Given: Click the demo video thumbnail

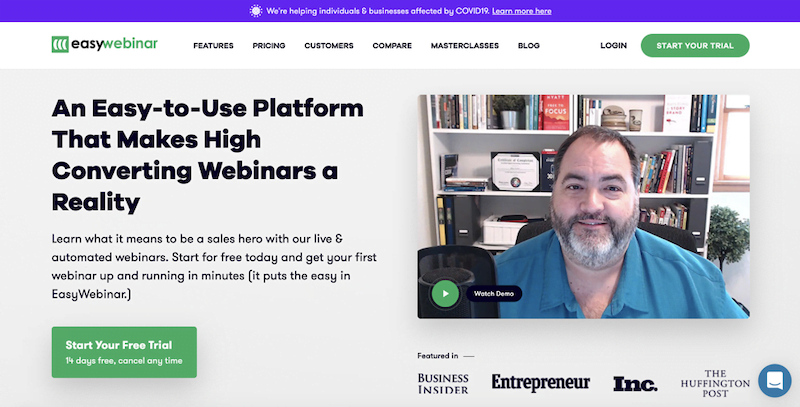Looking at the screenshot, I should (x=583, y=207).
